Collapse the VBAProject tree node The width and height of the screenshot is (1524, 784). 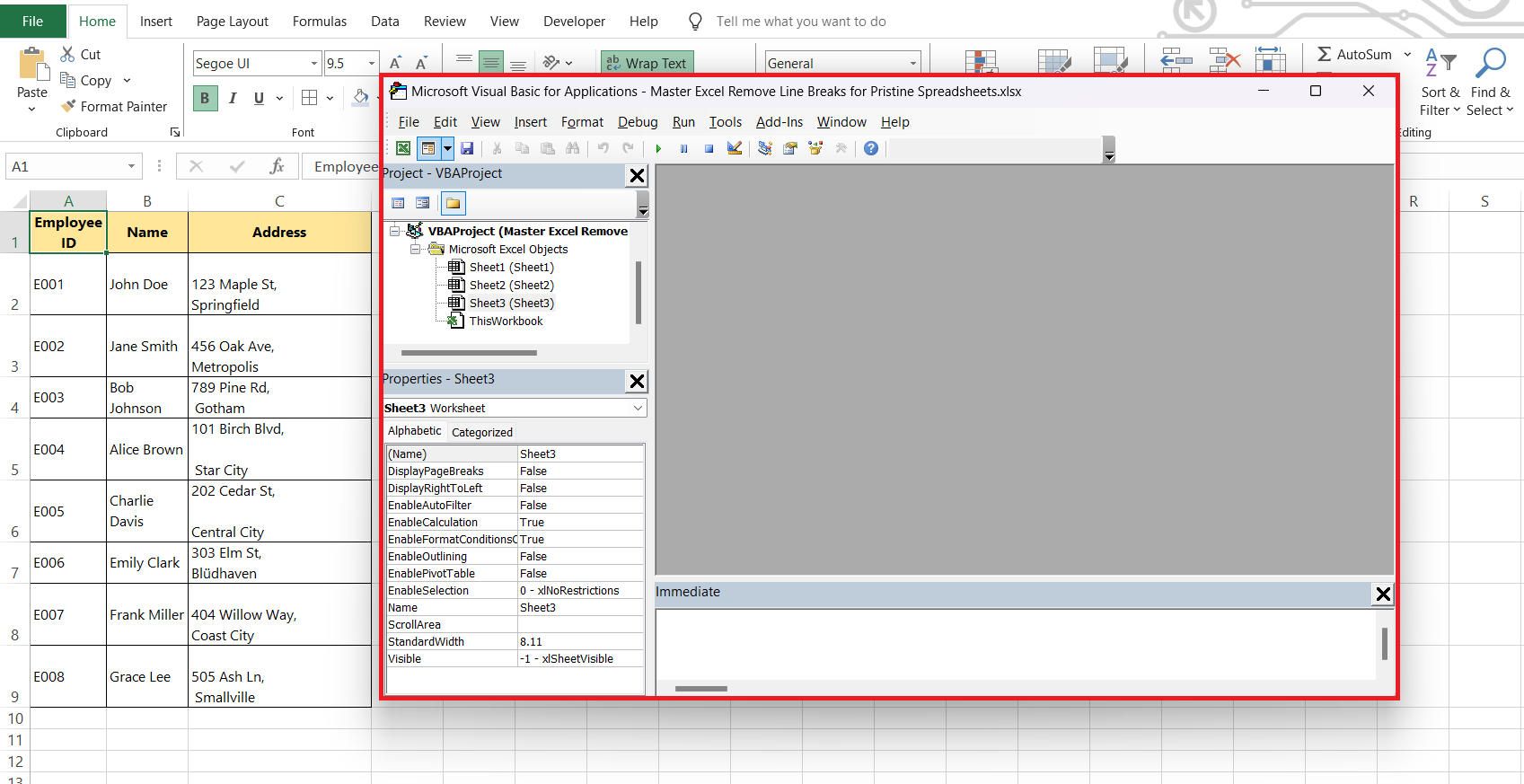pos(395,231)
